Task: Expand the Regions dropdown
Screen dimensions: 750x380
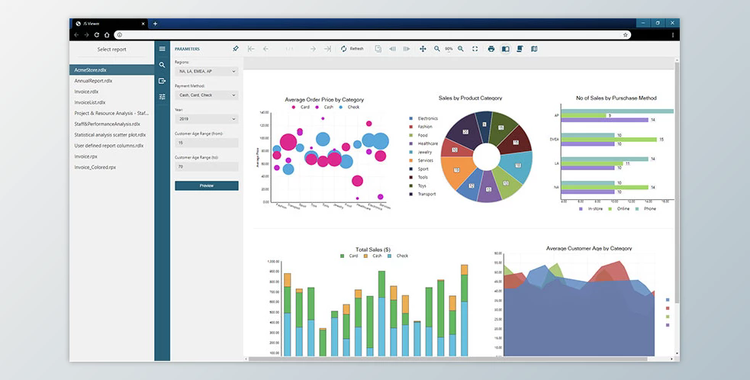Action: pyautogui.click(x=207, y=71)
